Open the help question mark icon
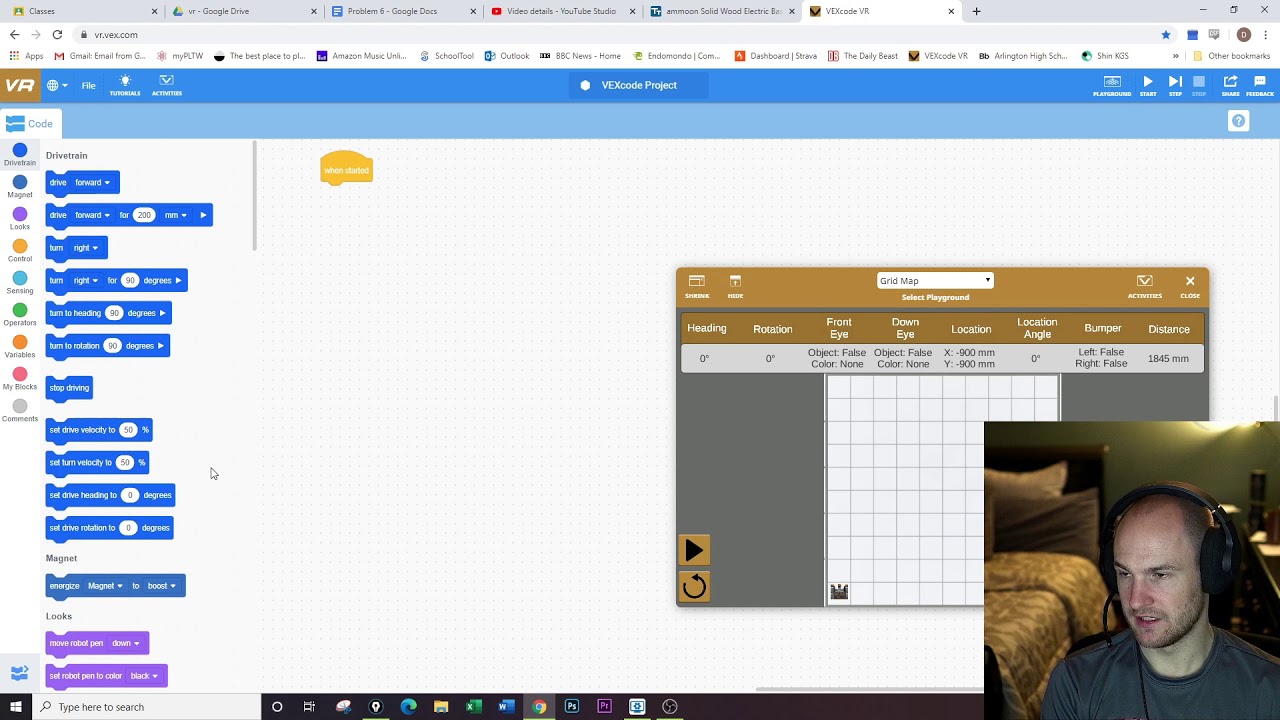The width and height of the screenshot is (1280, 720). tap(1238, 121)
